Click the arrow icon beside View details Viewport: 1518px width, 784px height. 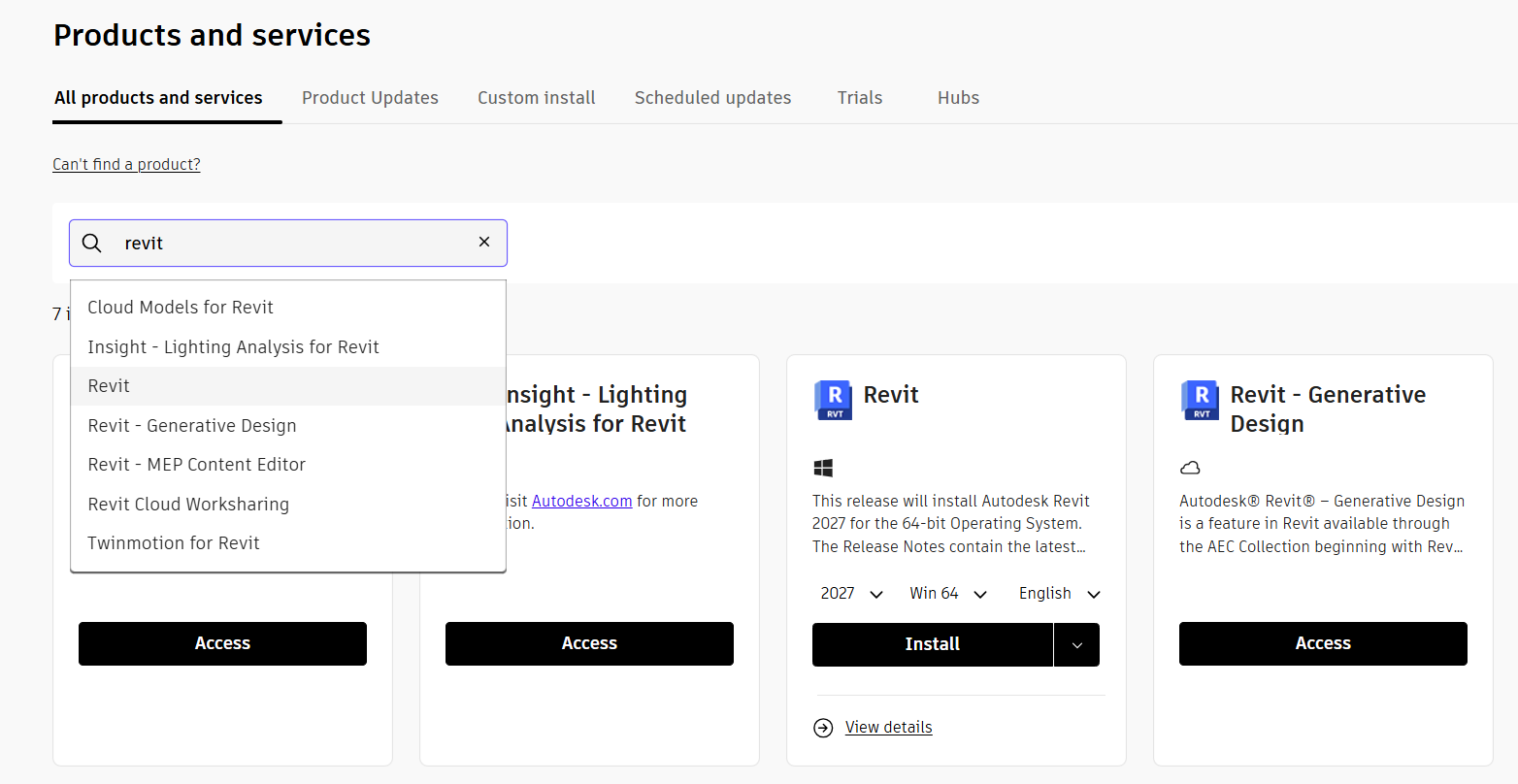point(823,728)
